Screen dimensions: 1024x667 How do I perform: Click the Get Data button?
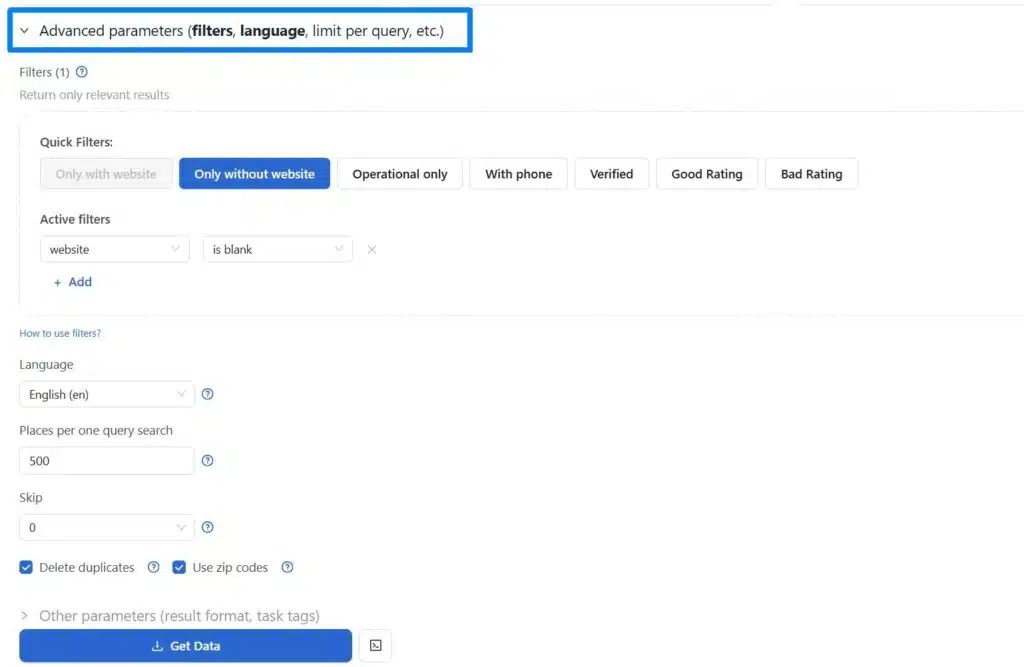pyautogui.click(x=185, y=645)
